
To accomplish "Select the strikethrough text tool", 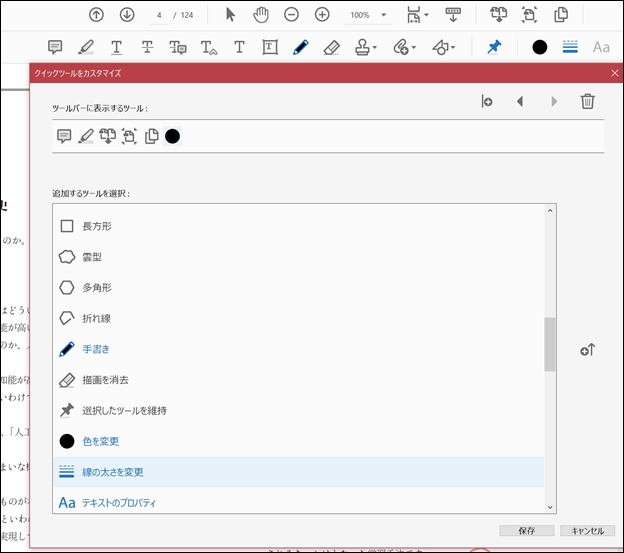I will [x=147, y=47].
